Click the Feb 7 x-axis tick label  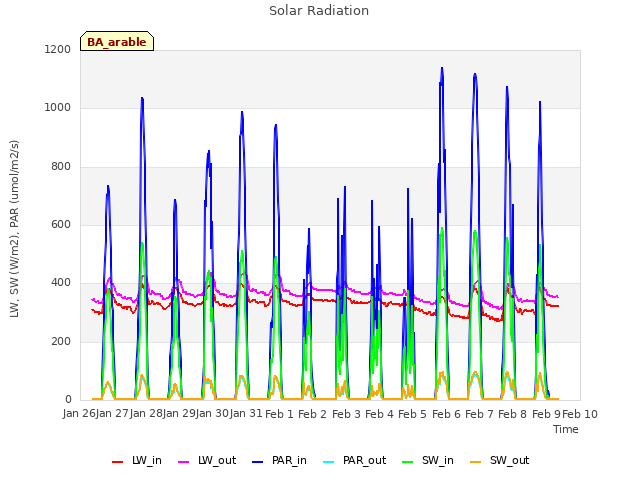(479, 414)
